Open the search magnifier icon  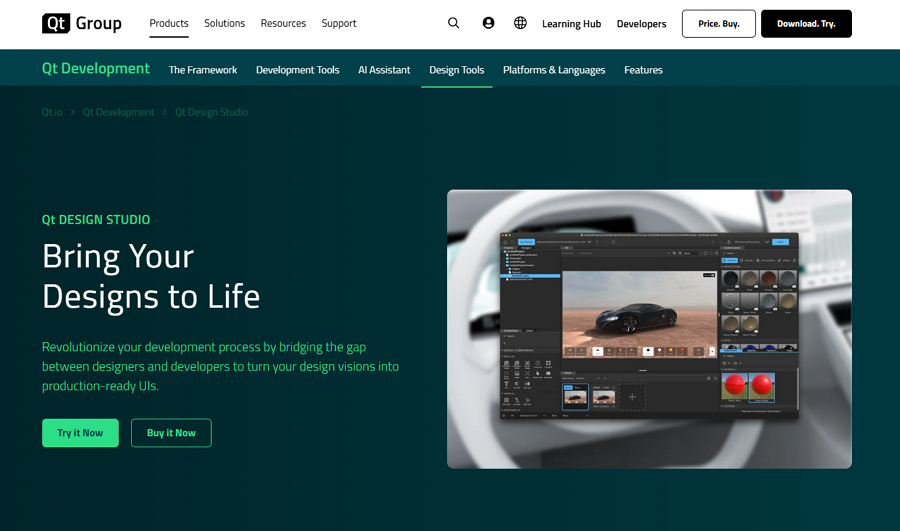[454, 23]
